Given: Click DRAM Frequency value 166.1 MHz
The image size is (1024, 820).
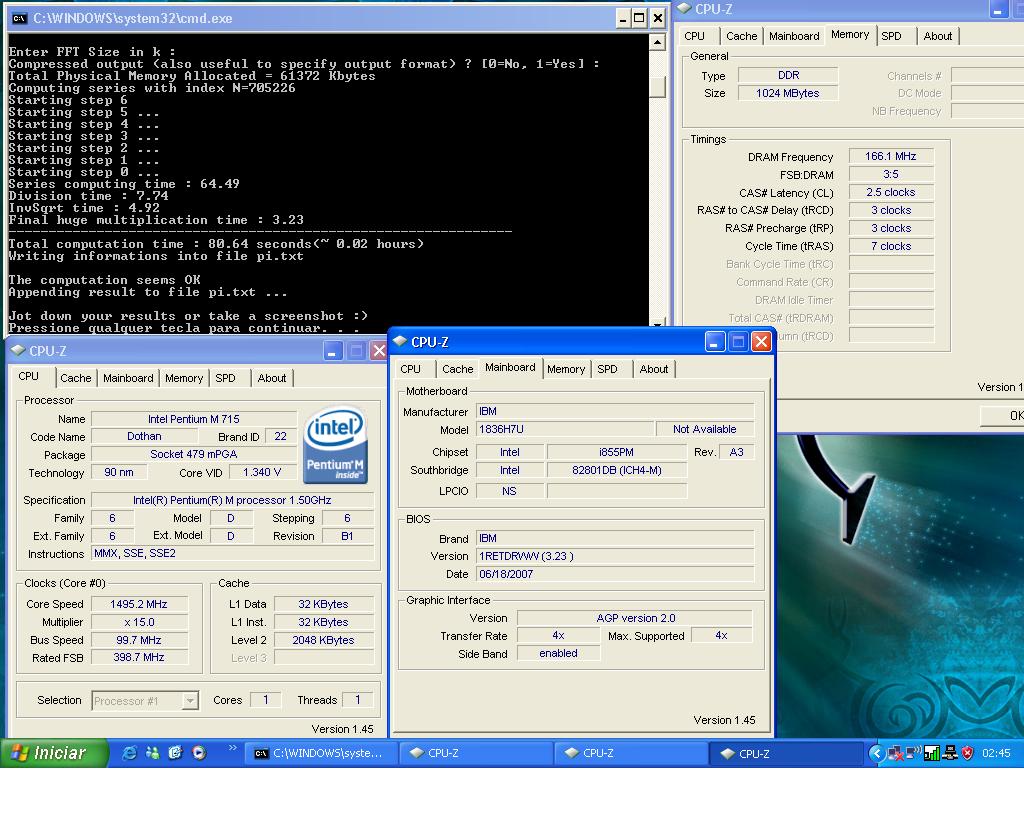Looking at the screenshot, I should 891,157.
